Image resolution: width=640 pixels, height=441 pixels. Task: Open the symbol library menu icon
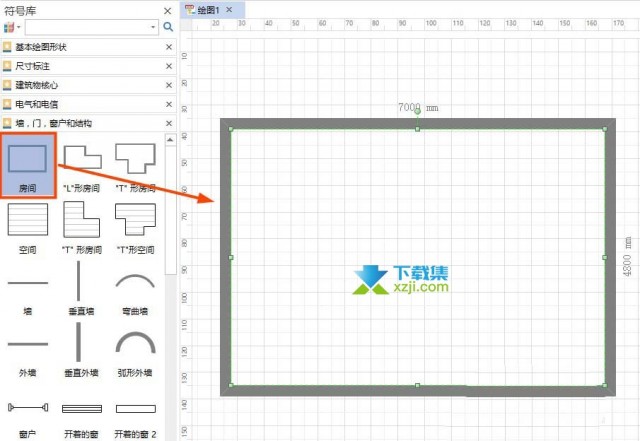point(11,27)
